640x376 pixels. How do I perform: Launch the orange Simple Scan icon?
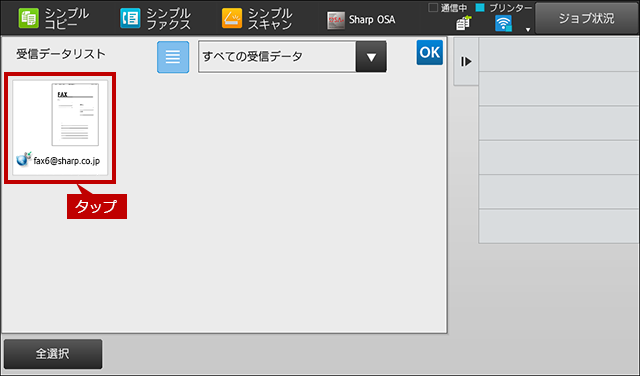pos(232,18)
